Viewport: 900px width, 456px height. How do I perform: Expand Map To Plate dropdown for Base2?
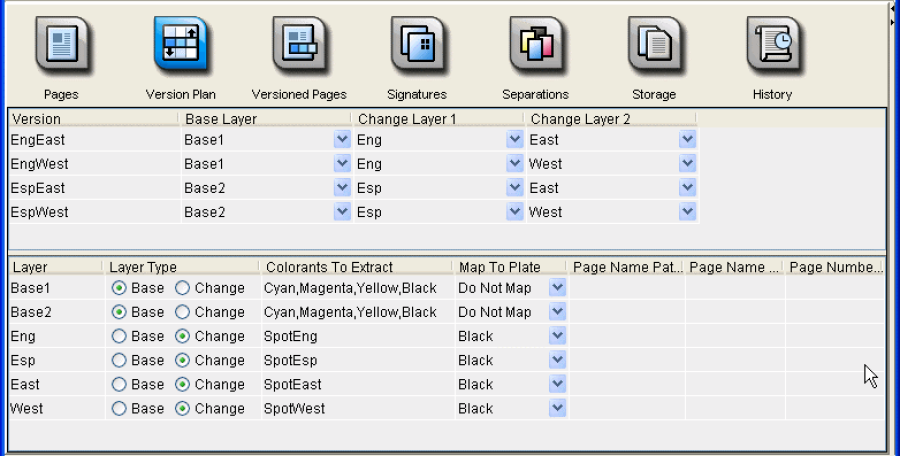point(558,312)
